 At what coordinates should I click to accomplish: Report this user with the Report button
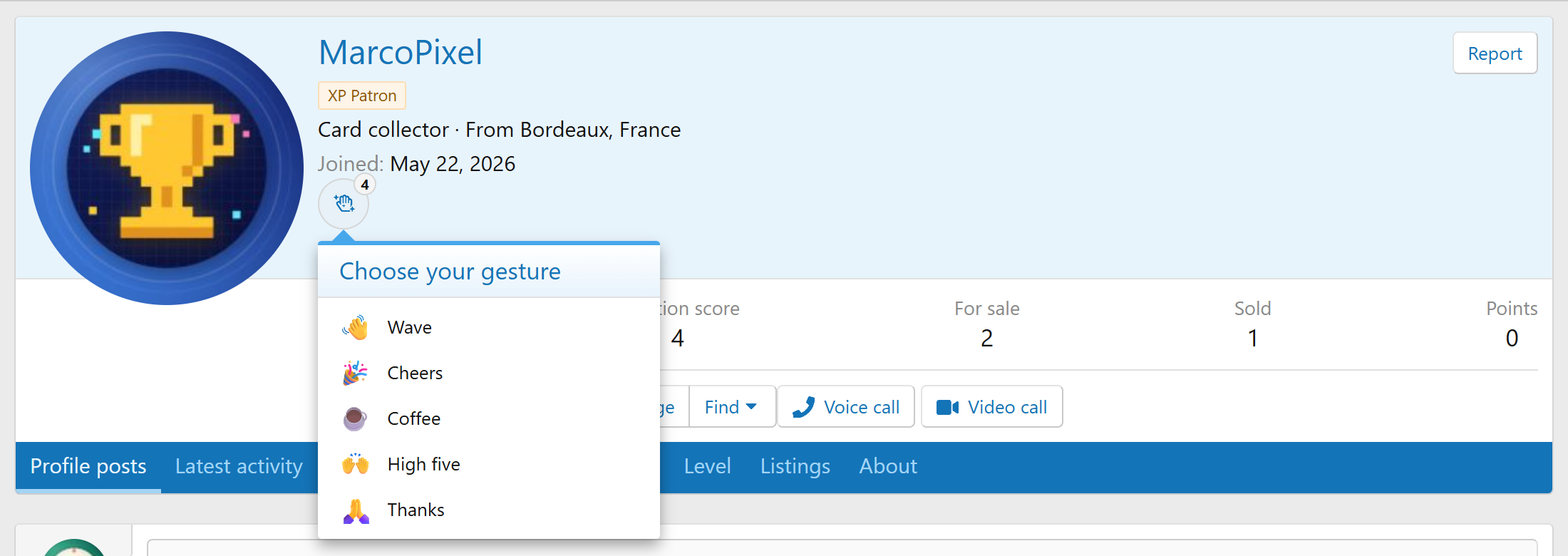[x=1495, y=53]
